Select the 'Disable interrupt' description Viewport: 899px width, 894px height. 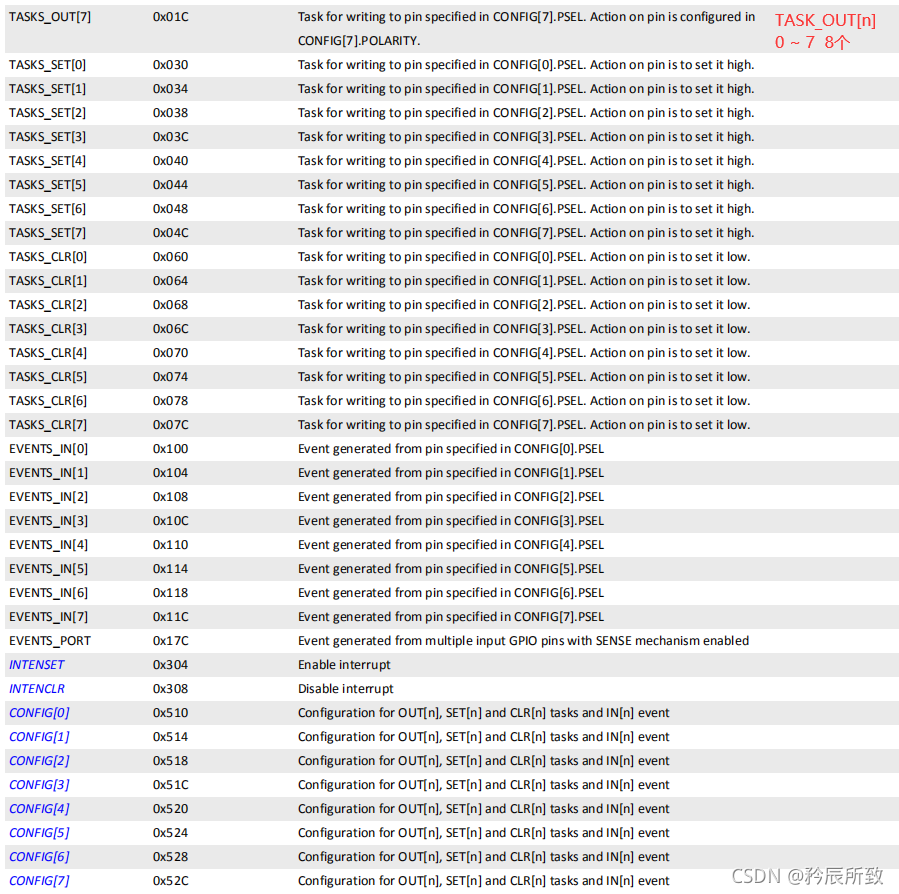tap(346, 689)
